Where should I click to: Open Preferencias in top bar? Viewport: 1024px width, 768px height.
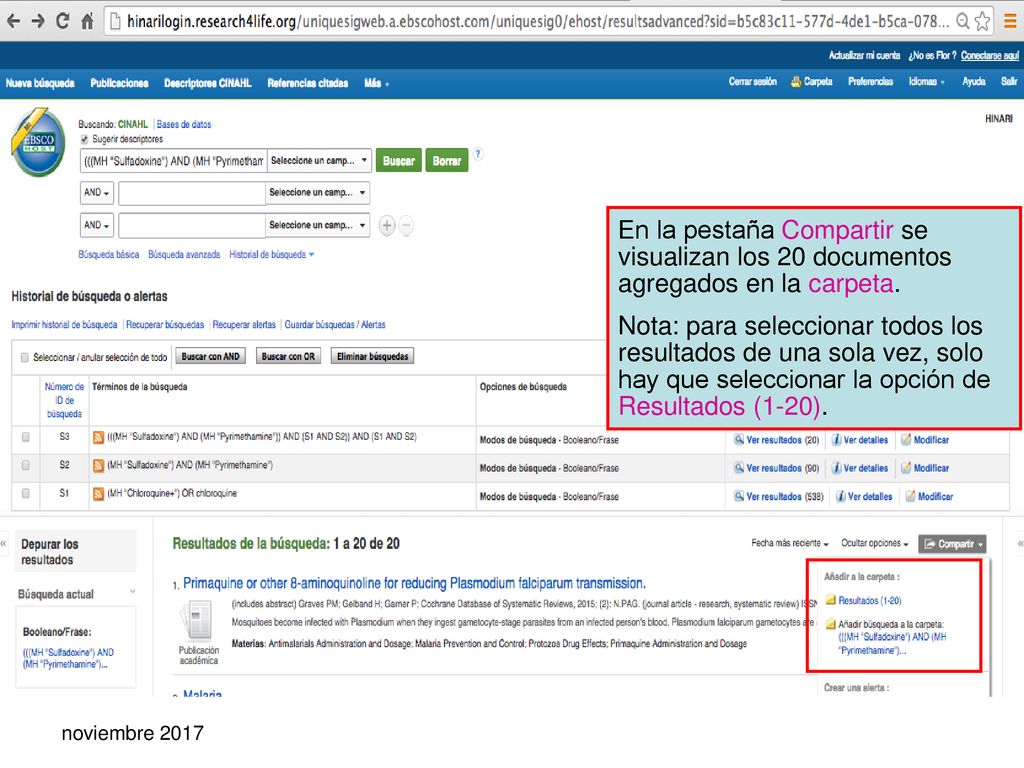click(870, 82)
